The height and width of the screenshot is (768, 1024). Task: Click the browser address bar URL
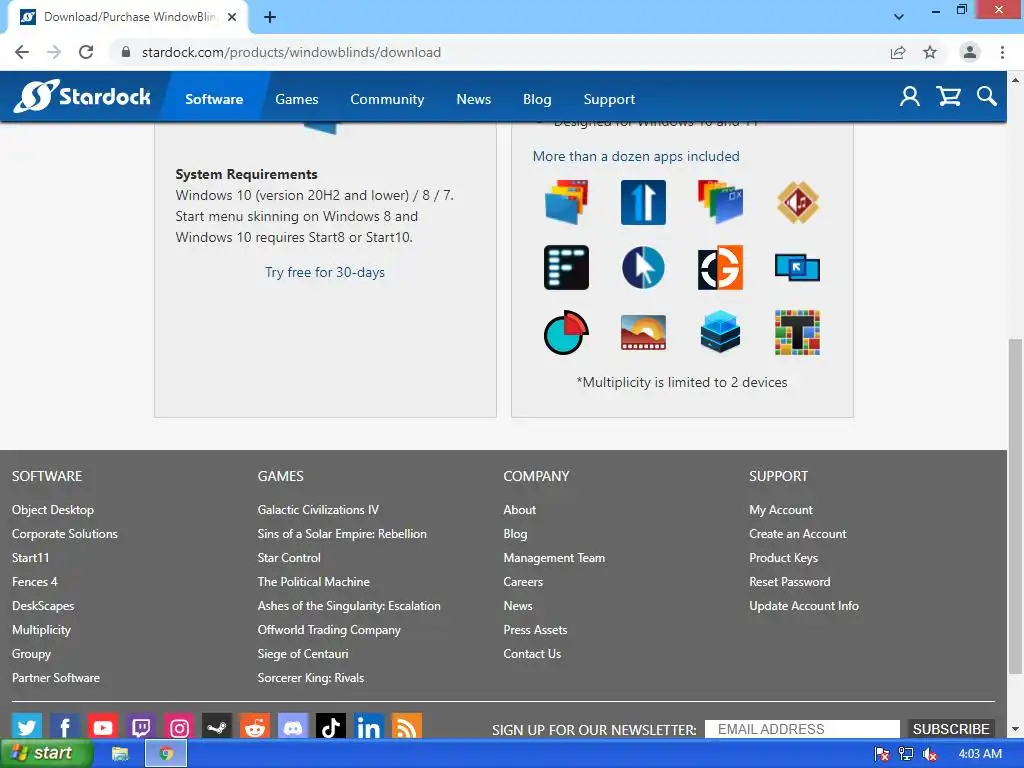tap(291, 52)
